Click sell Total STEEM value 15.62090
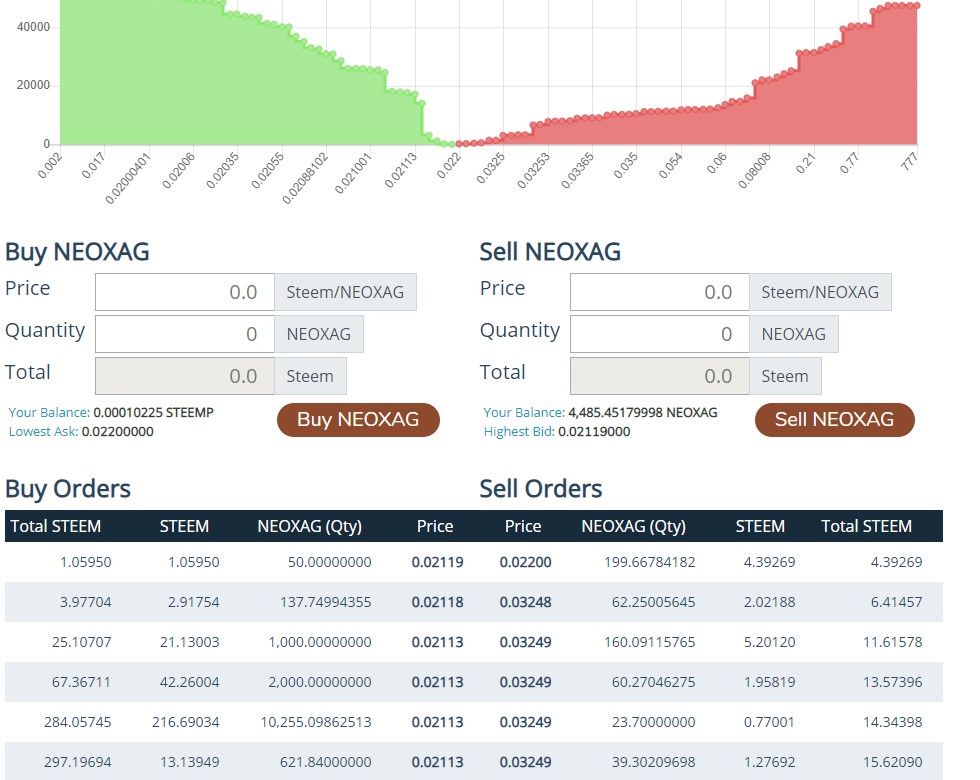The width and height of the screenshot is (980, 780). click(892, 762)
